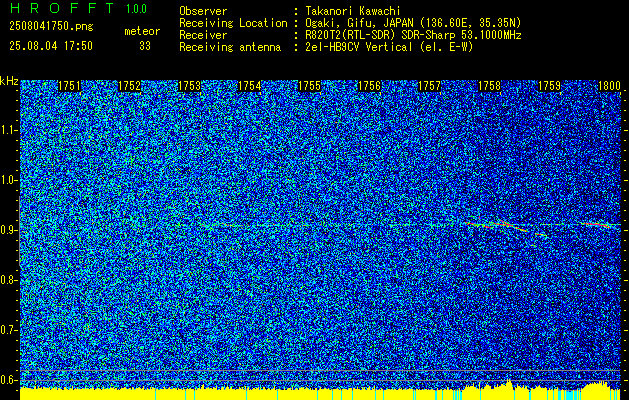
Task: Click the yellow signal level bar graph
Action: click(x=320, y=392)
